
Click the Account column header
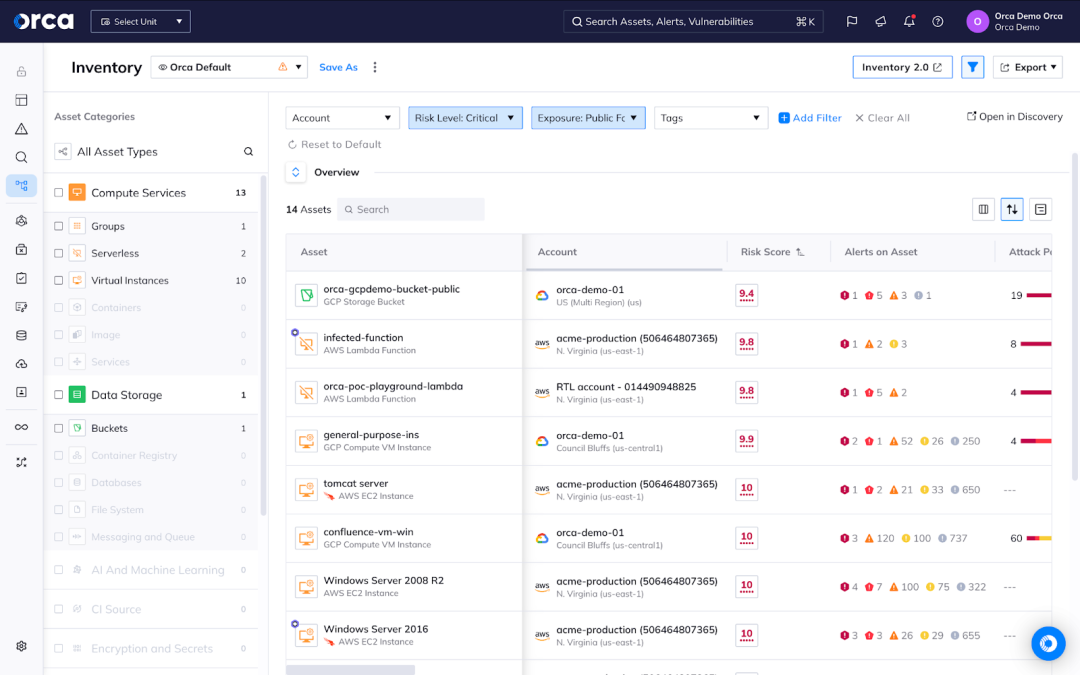[x=557, y=252]
